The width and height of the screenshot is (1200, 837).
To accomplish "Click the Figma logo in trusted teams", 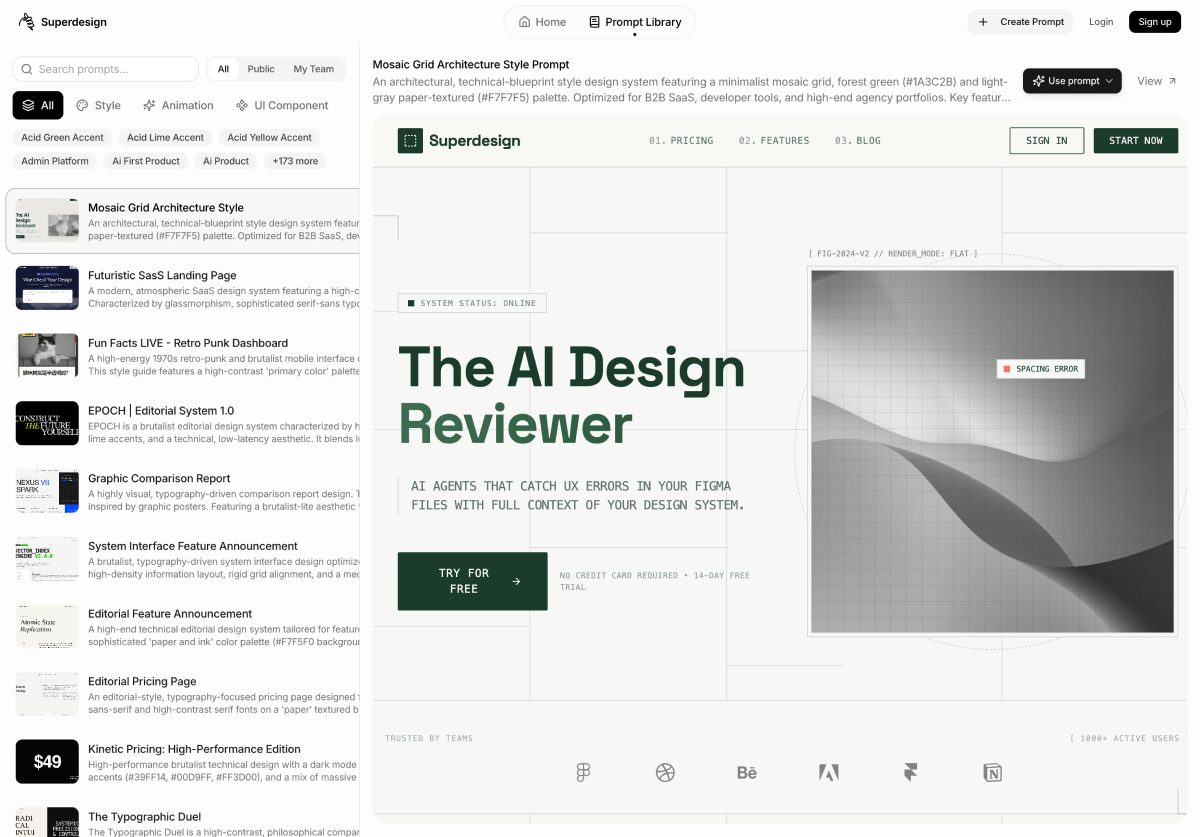I will [x=584, y=772].
